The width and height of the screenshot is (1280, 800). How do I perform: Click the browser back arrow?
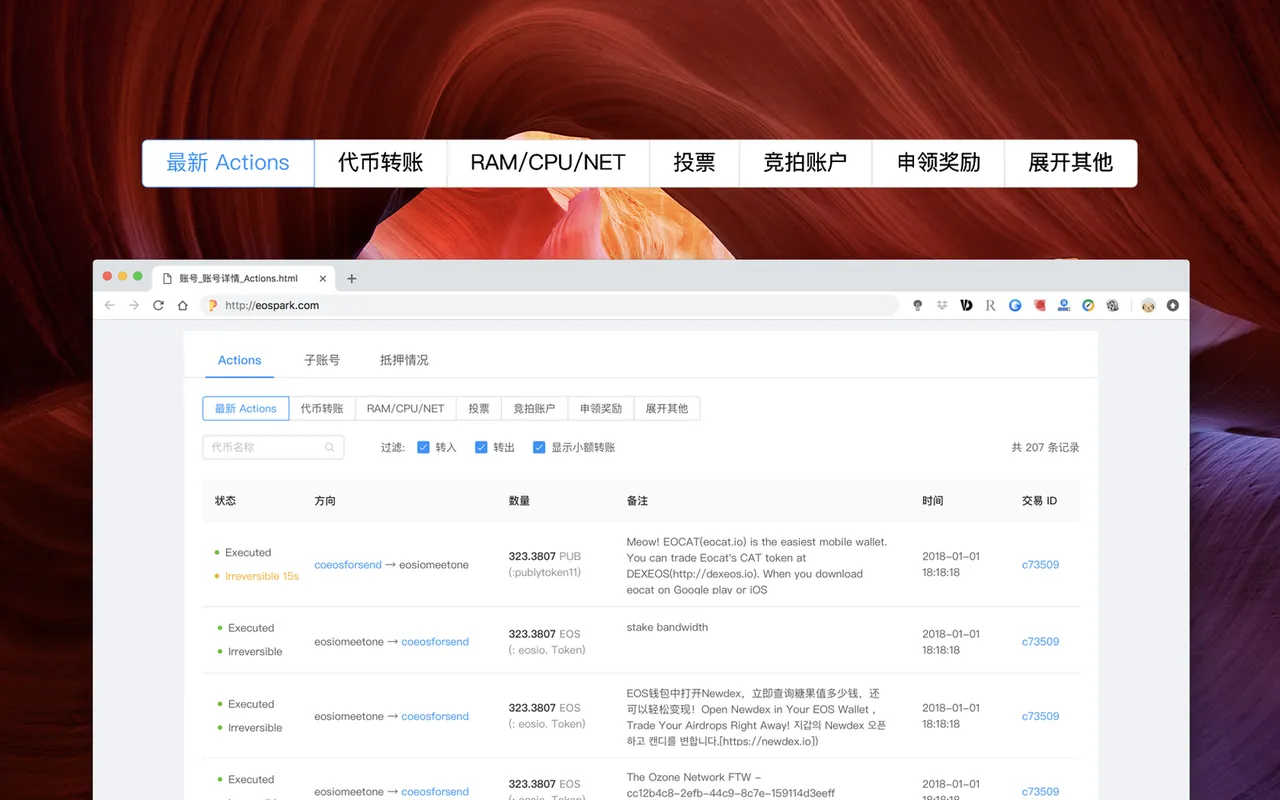coord(110,305)
